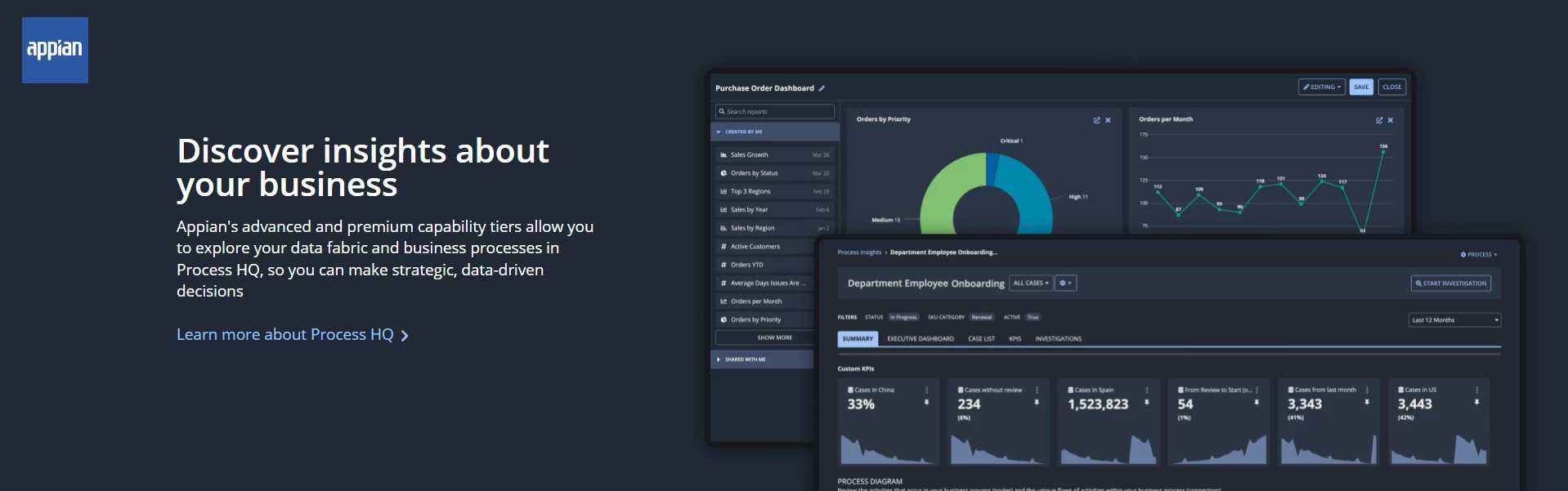
Task: Open the Editing mode dropdown
Action: tap(1322, 87)
